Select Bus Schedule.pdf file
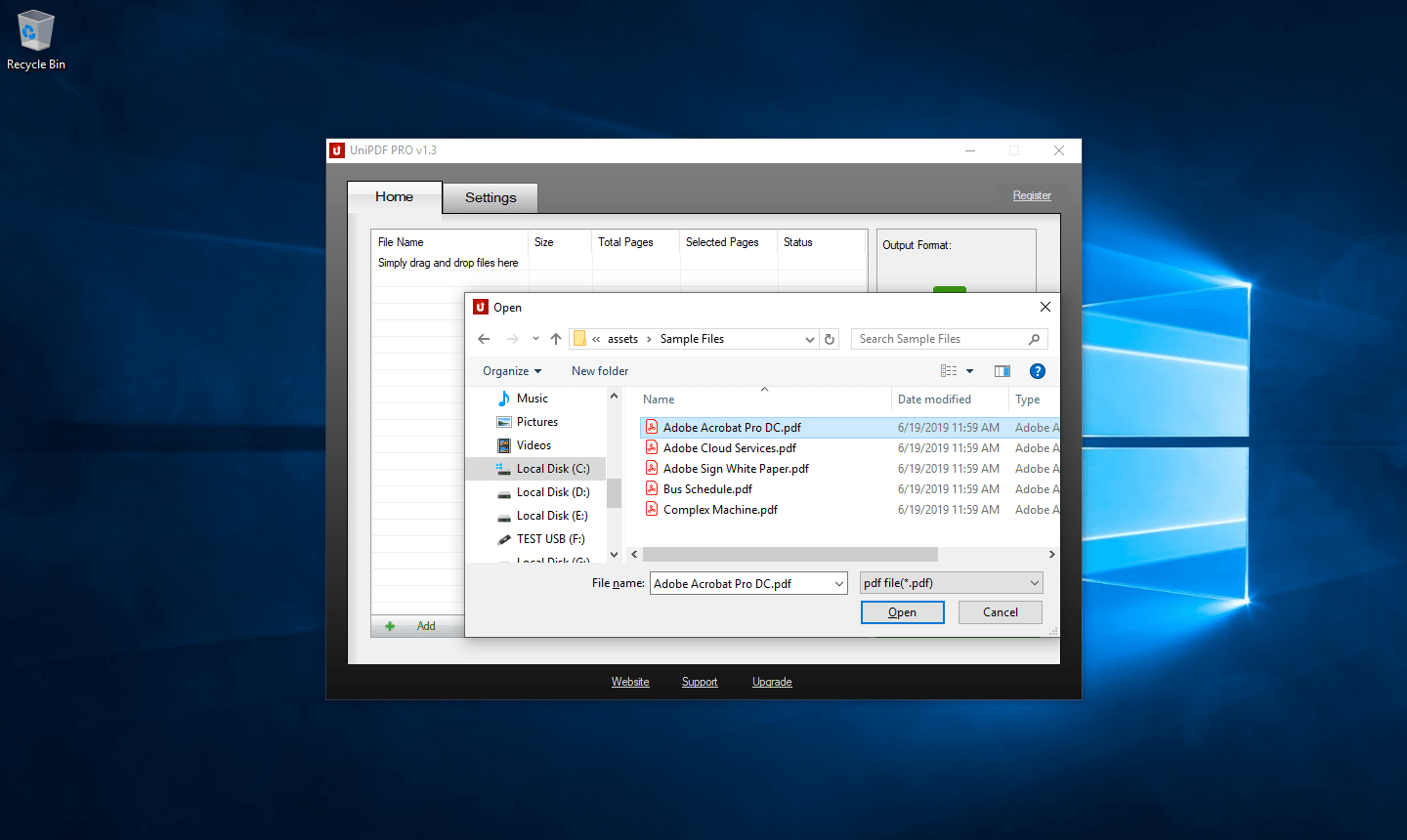The height and width of the screenshot is (840, 1407). [707, 488]
